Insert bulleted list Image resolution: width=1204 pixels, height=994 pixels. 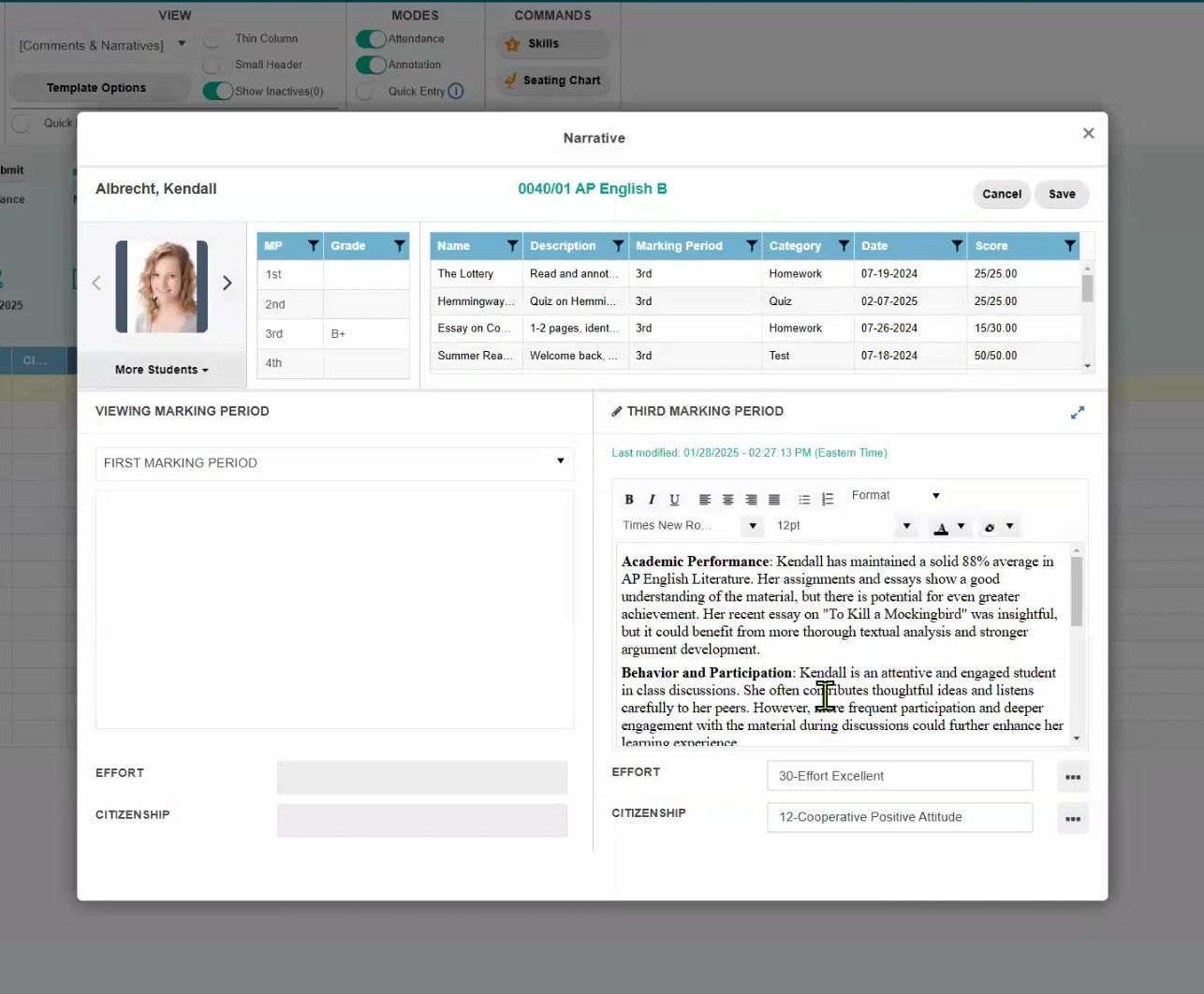(x=804, y=500)
